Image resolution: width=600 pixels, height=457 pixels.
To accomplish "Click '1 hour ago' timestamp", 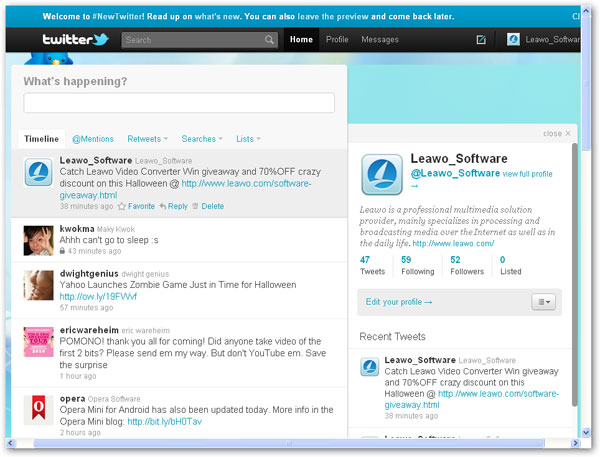I will tap(78, 376).
